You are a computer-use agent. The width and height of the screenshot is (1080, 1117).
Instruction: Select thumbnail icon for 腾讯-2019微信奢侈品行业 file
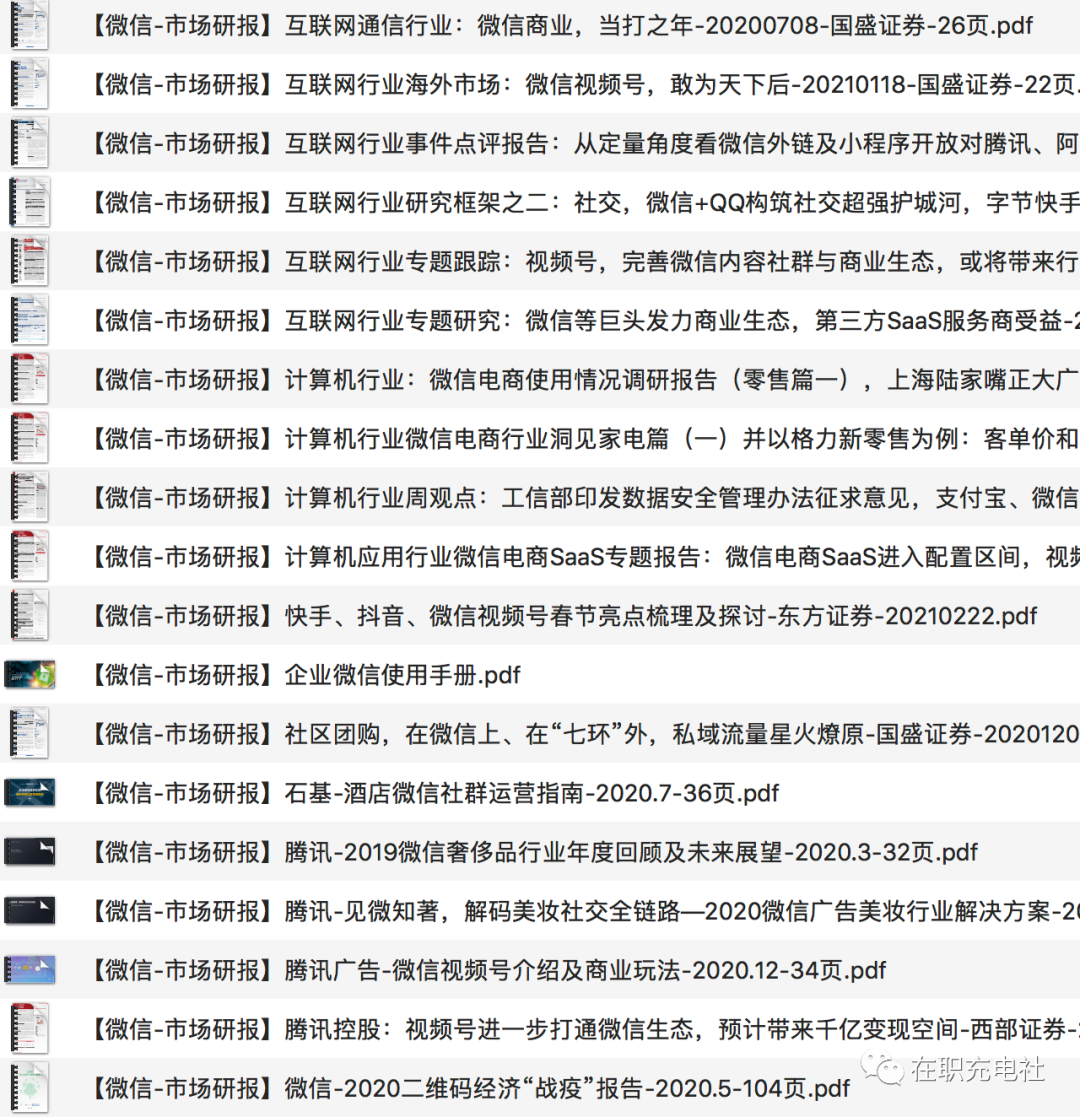(x=29, y=852)
